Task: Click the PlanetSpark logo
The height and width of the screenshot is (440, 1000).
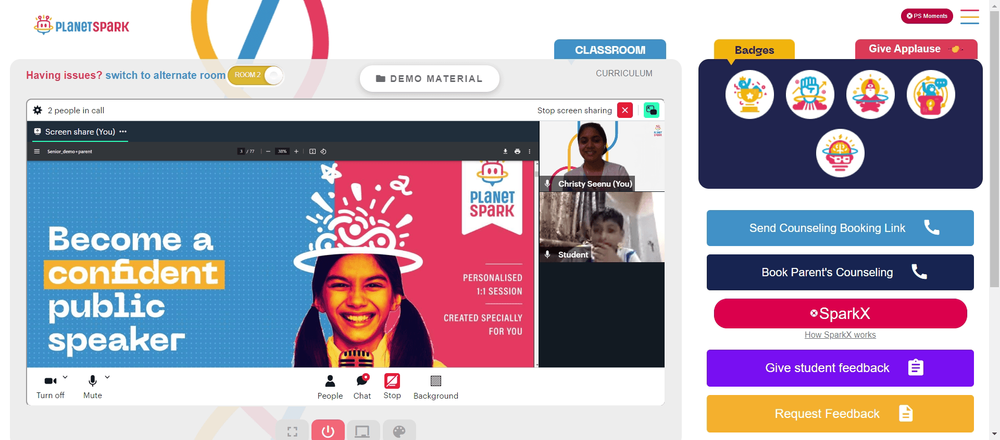Action: (x=82, y=26)
